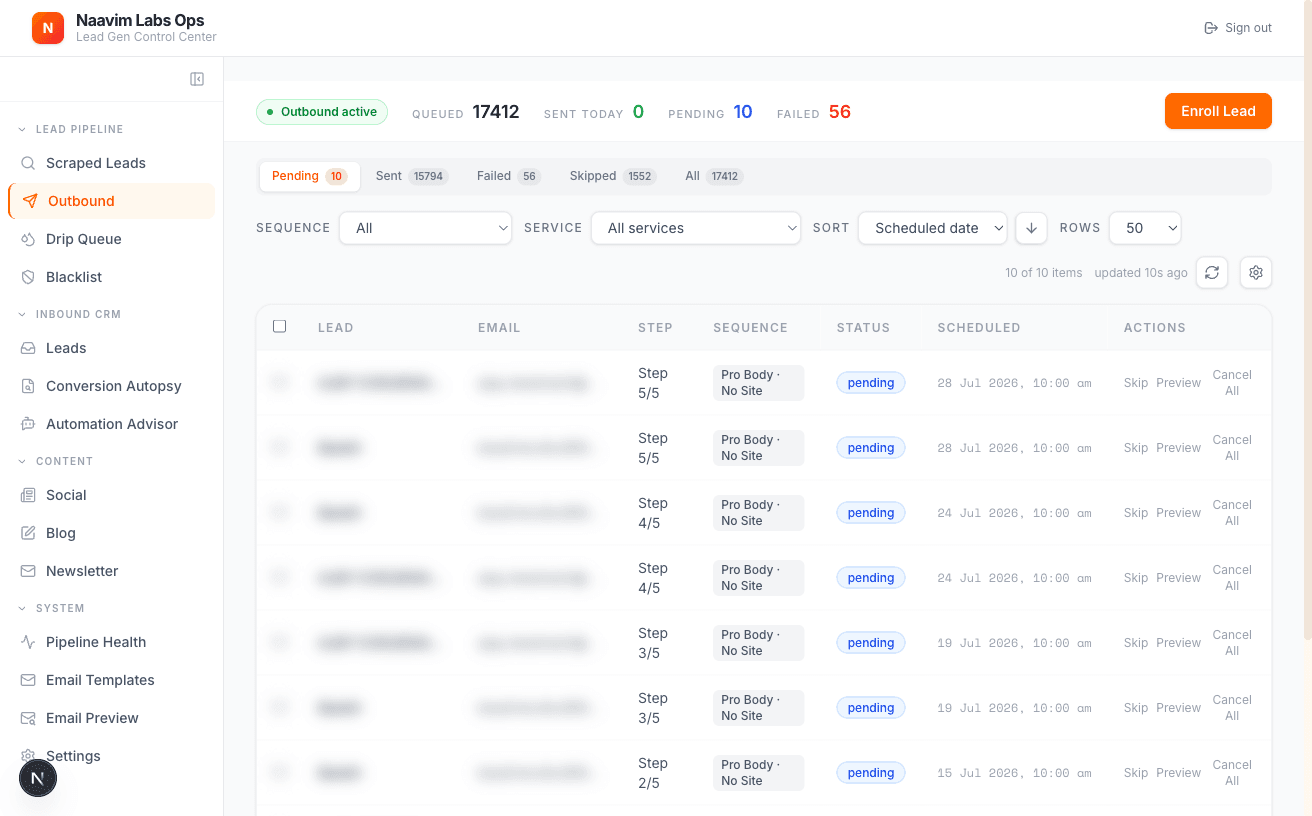
Task: Open the Sequence dropdown showing All
Action: coord(425,228)
